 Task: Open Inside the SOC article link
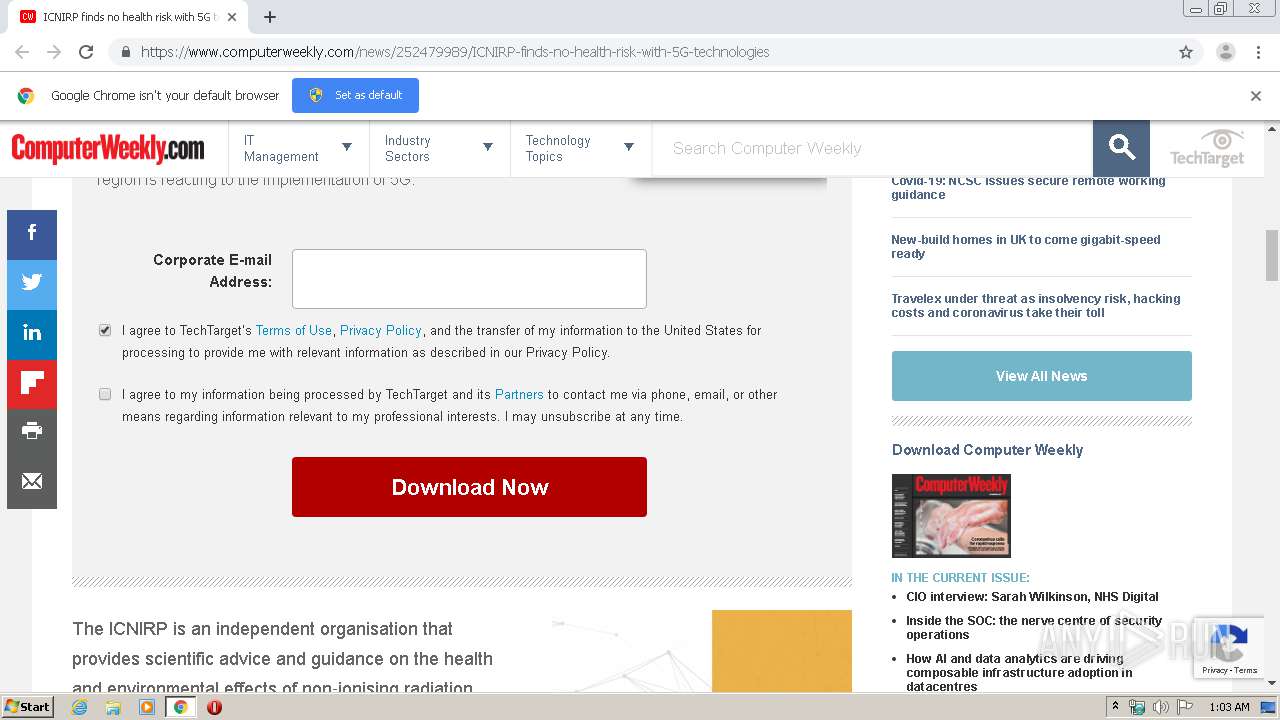pos(1034,627)
